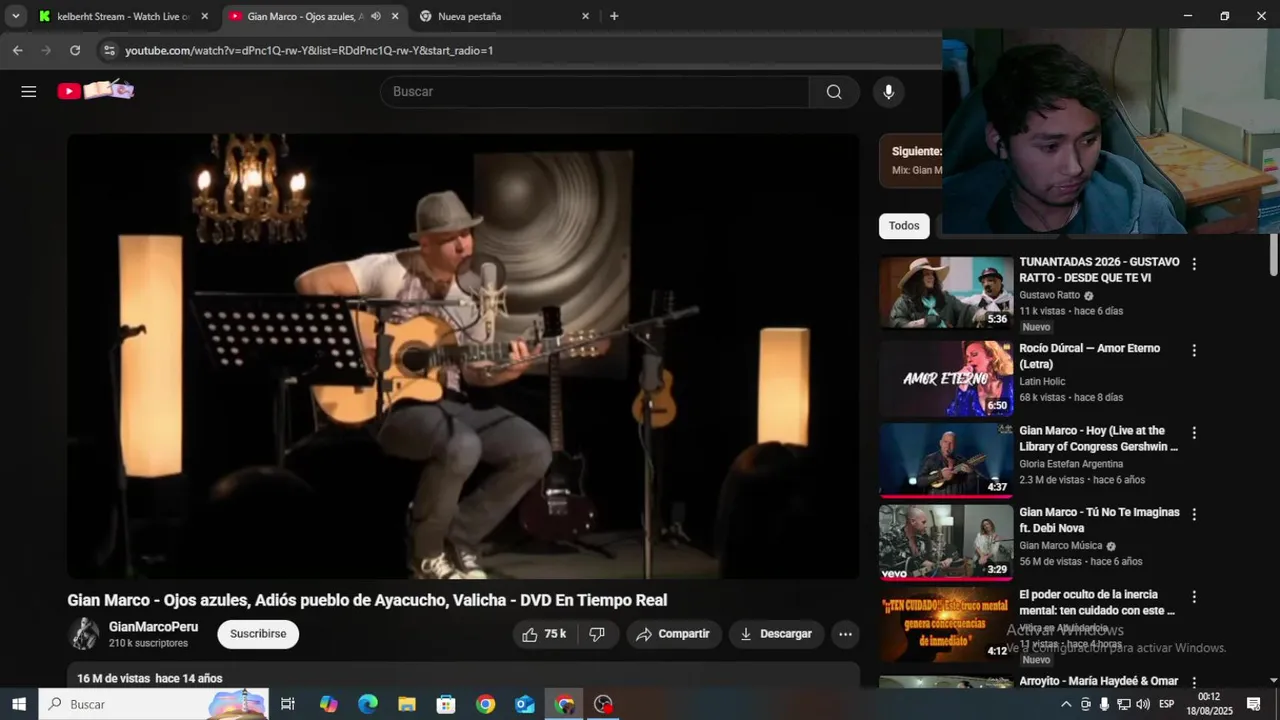This screenshot has height=720, width=1280.
Task: Open the volume control in system tray
Action: coord(1143,704)
